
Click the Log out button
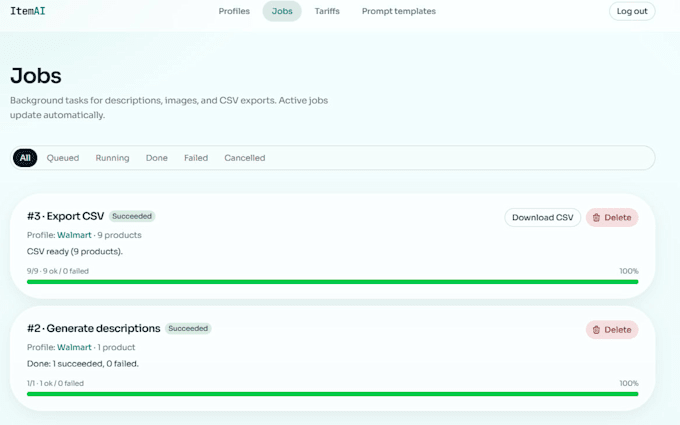(x=632, y=11)
